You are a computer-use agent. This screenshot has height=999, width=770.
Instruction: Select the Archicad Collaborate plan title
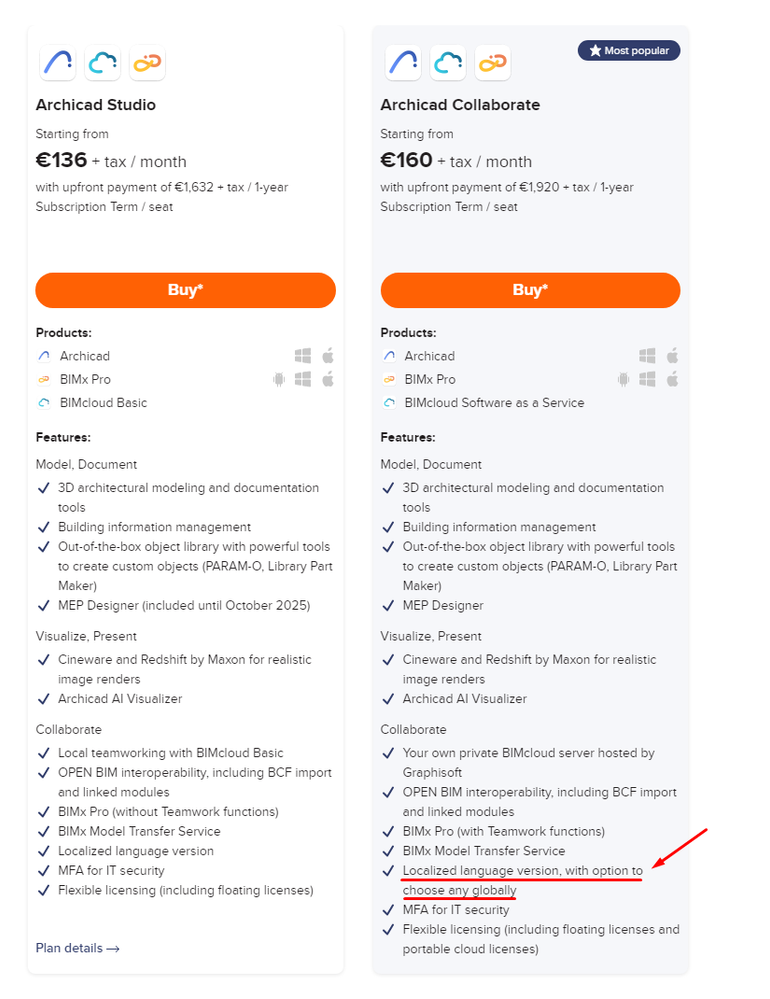[460, 105]
